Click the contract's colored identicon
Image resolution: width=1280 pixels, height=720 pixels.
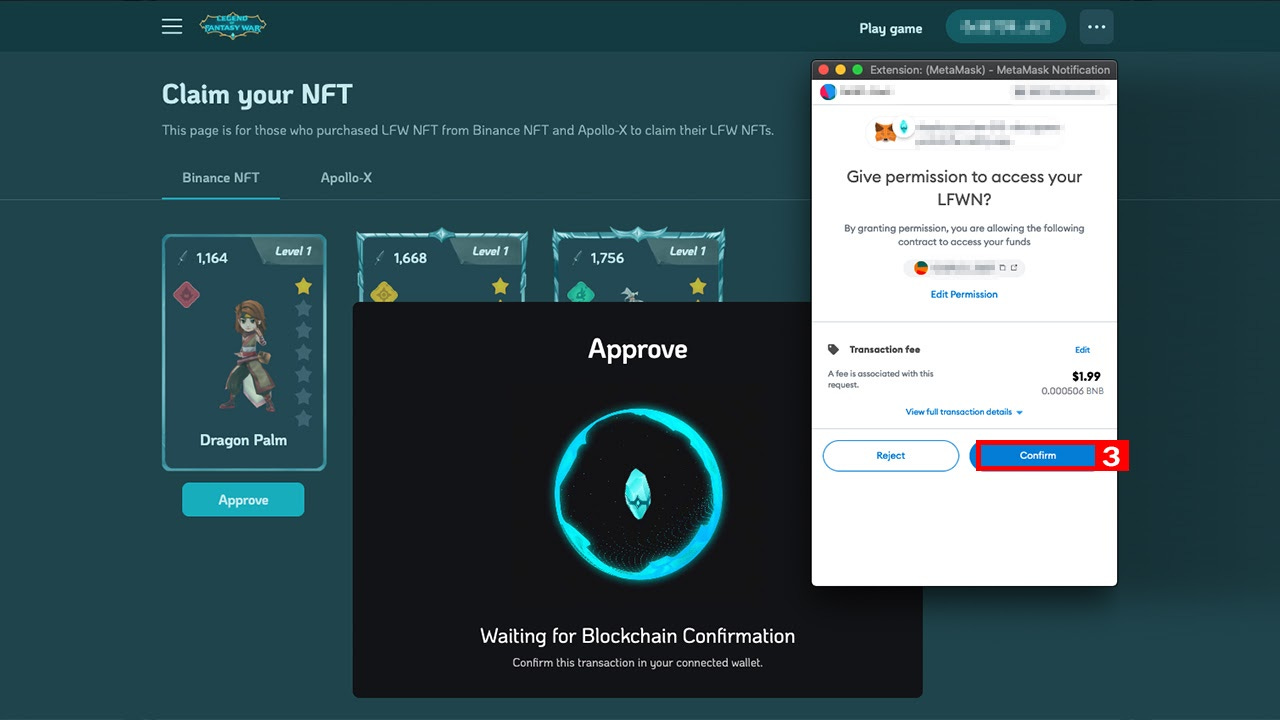click(921, 268)
